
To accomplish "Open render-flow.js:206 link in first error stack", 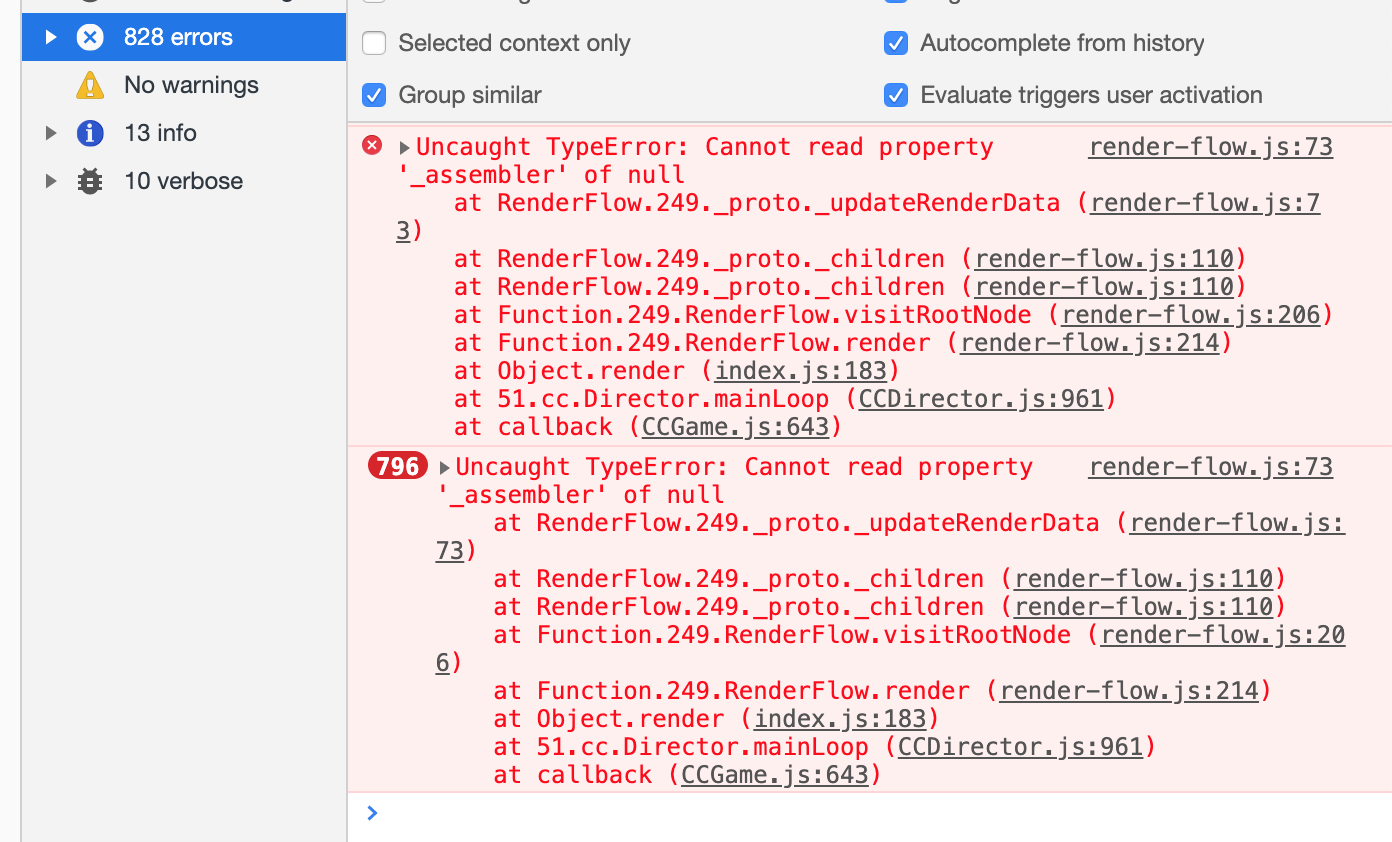I will click(1191, 315).
